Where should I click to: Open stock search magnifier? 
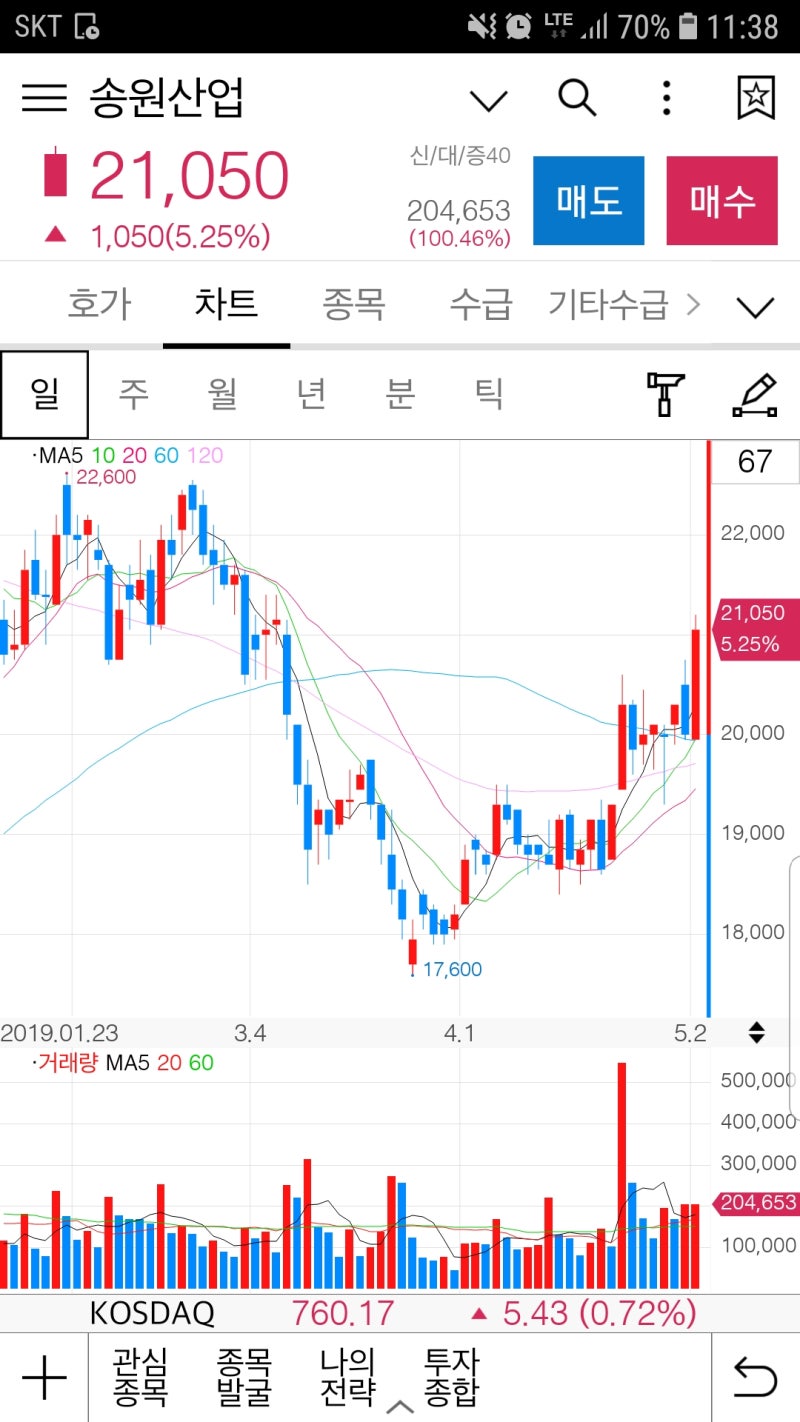click(x=577, y=98)
